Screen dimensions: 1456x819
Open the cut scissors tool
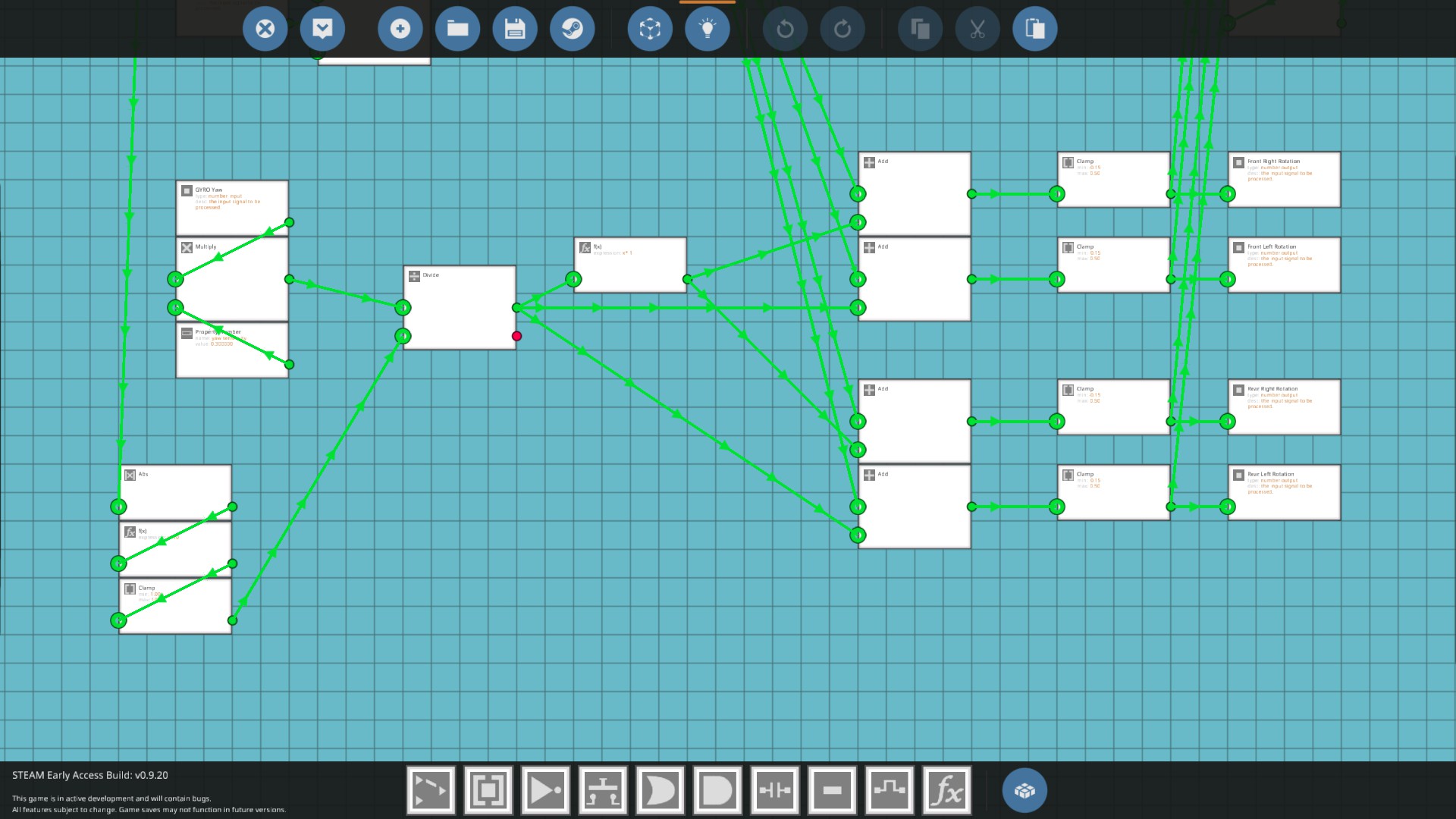977,29
